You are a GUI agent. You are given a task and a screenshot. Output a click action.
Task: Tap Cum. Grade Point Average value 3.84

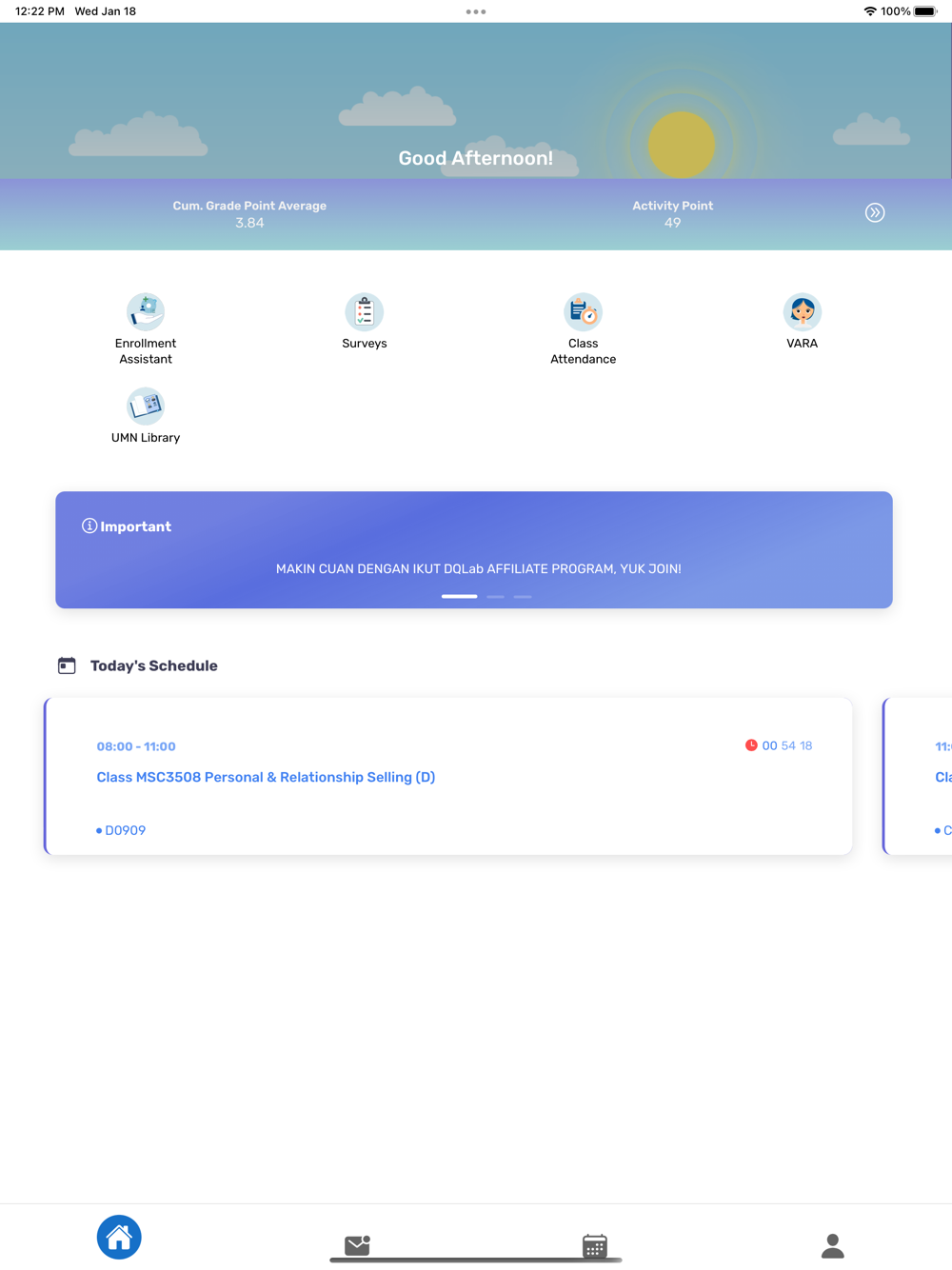[x=249, y=223]
